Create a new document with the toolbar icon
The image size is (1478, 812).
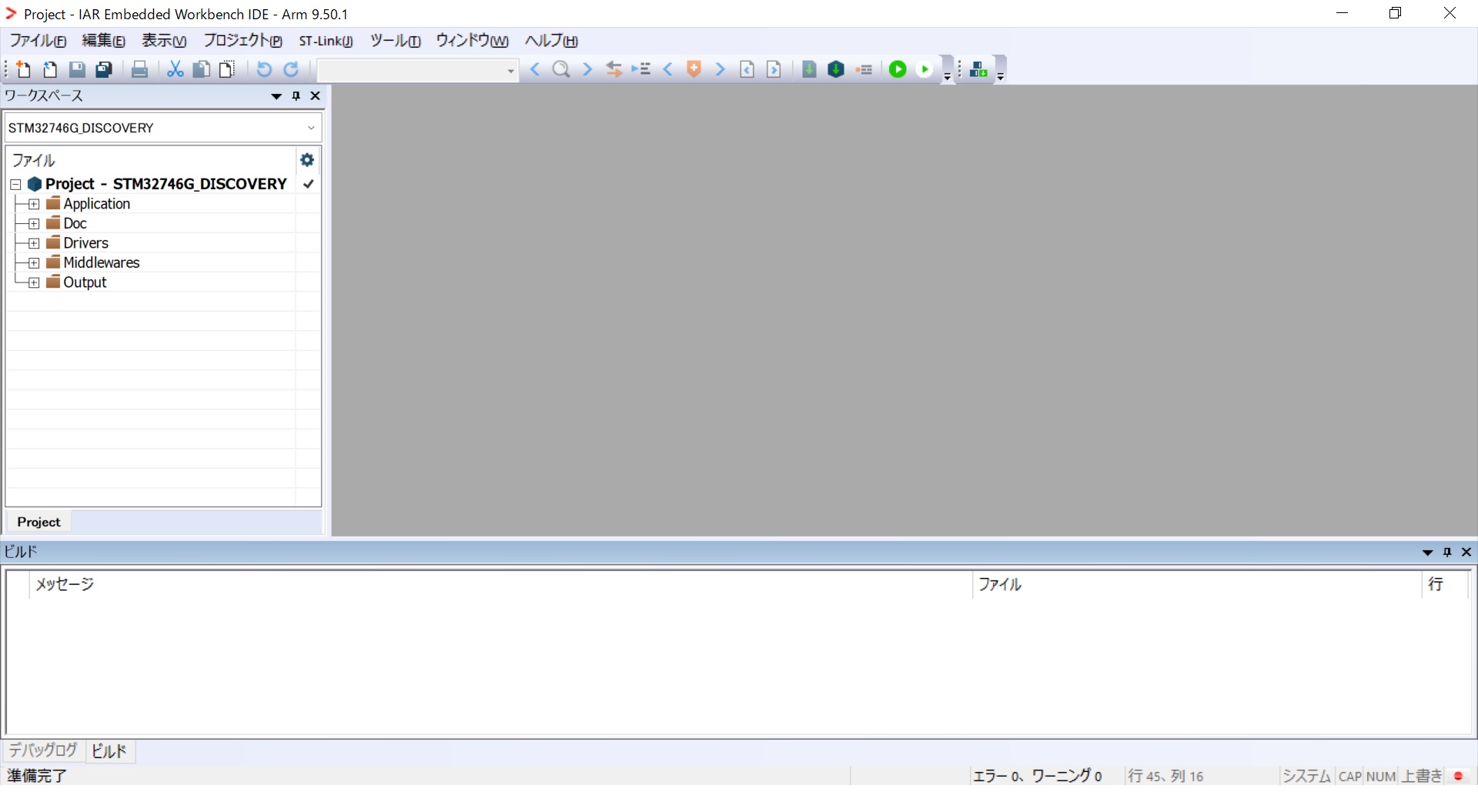23,69
